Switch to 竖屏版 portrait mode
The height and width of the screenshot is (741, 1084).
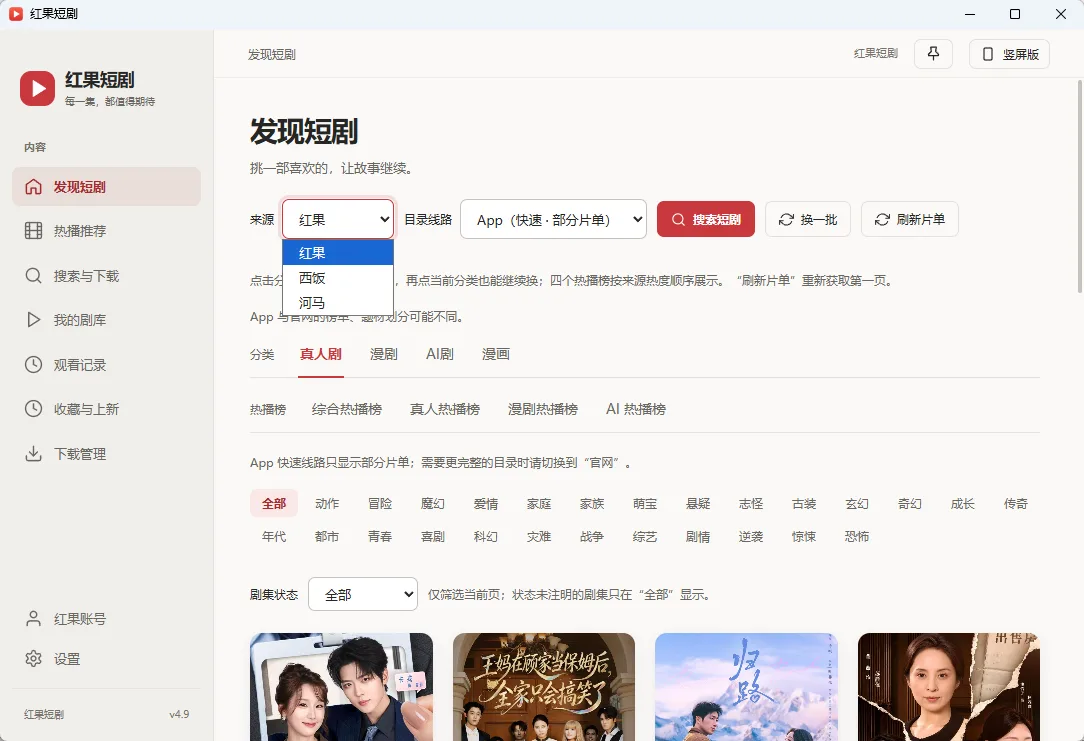pos(1009,54)
